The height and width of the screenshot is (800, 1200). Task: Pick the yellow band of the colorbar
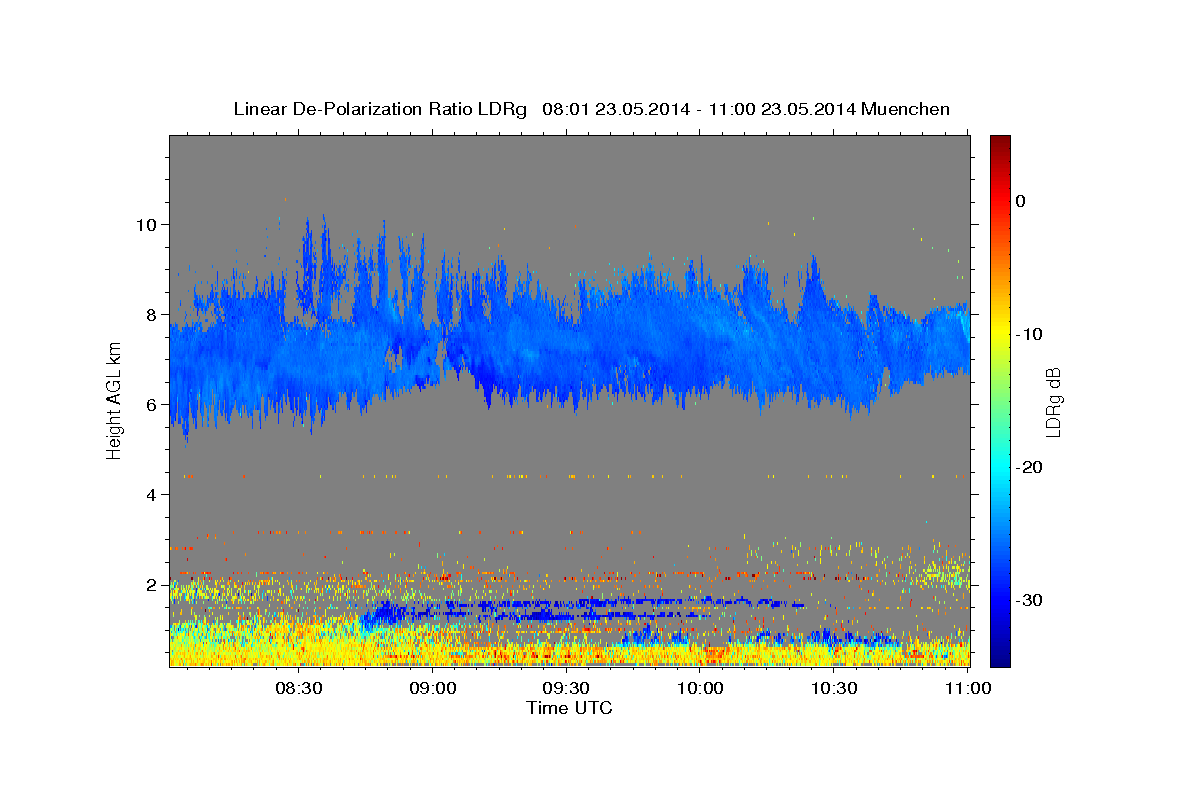point(1000,330)
